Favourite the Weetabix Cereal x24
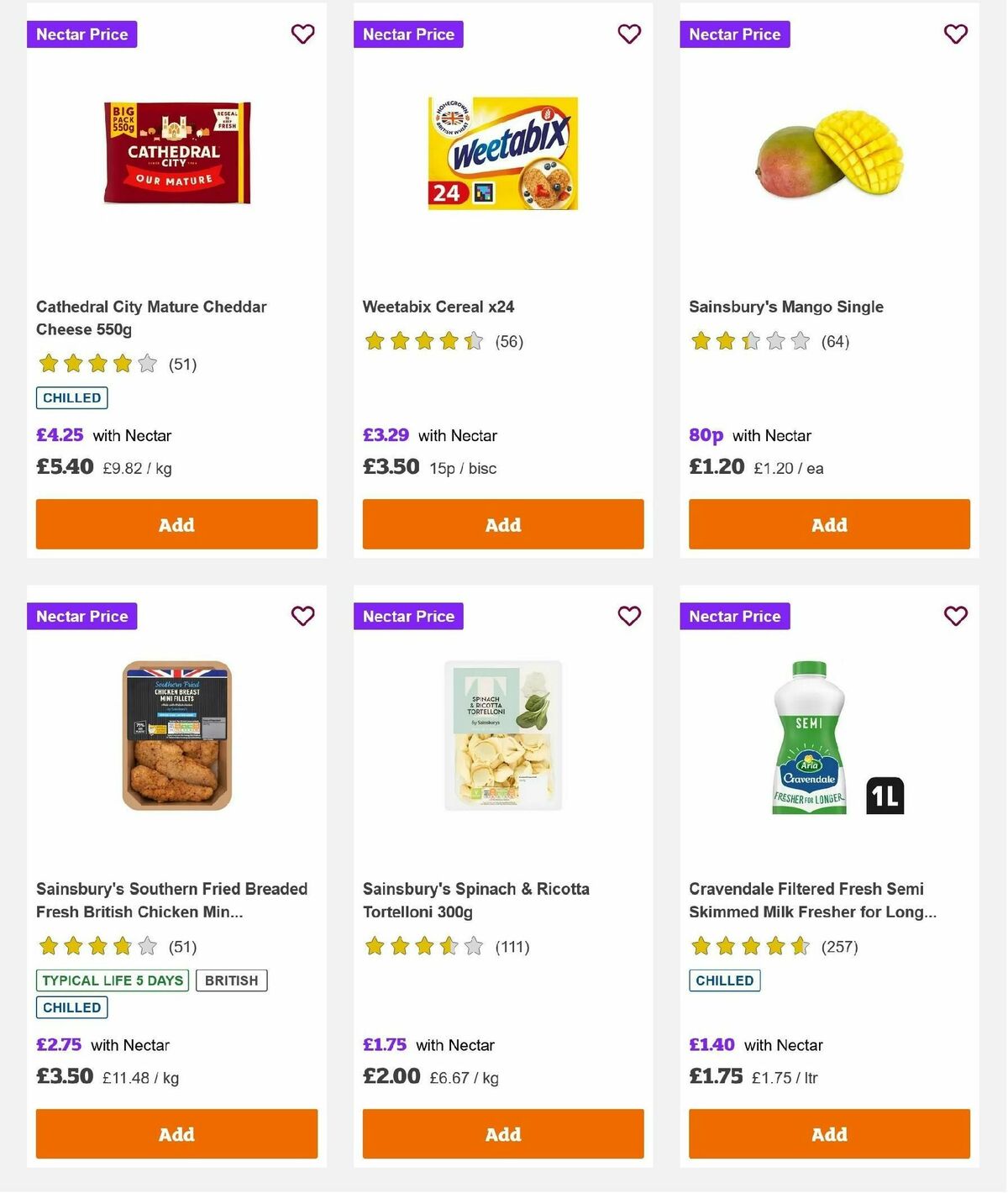 pyautogui.click(x=628, y=34)
